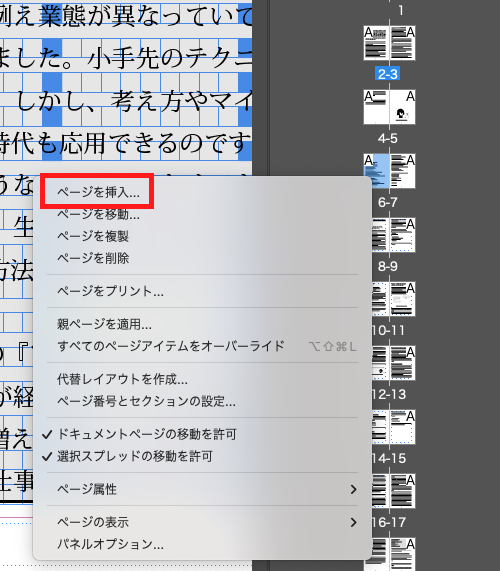Open ページ番号とセクションの設定... entry

click(x=146, y=401)
